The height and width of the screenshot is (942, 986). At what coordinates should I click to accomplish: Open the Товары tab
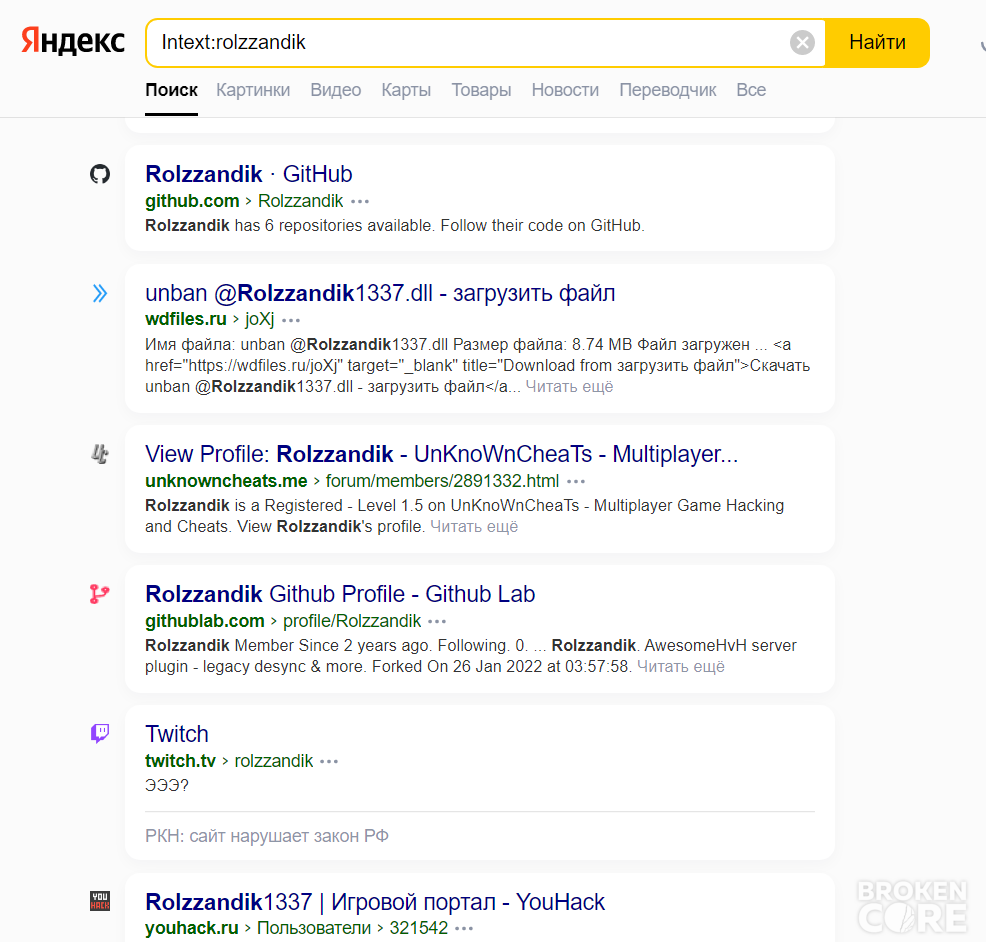481,90
